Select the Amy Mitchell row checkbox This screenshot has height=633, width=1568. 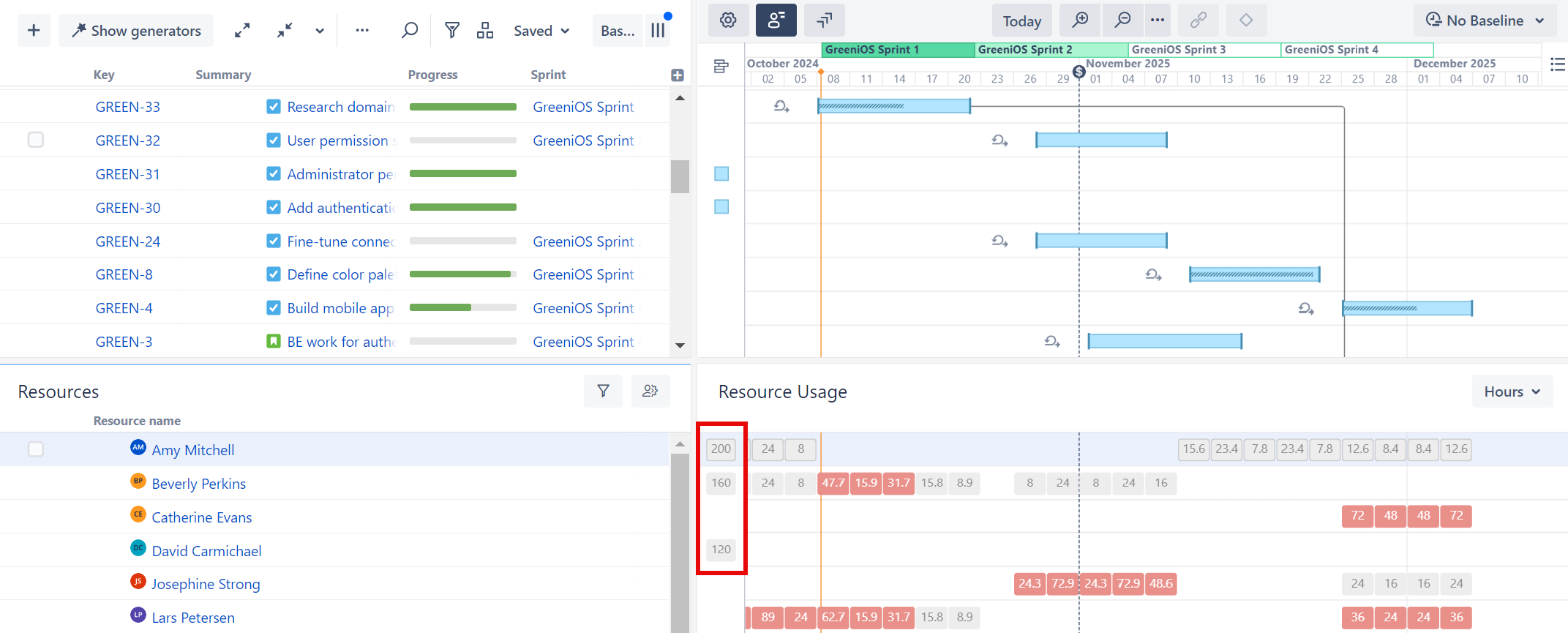pos(36,449)
